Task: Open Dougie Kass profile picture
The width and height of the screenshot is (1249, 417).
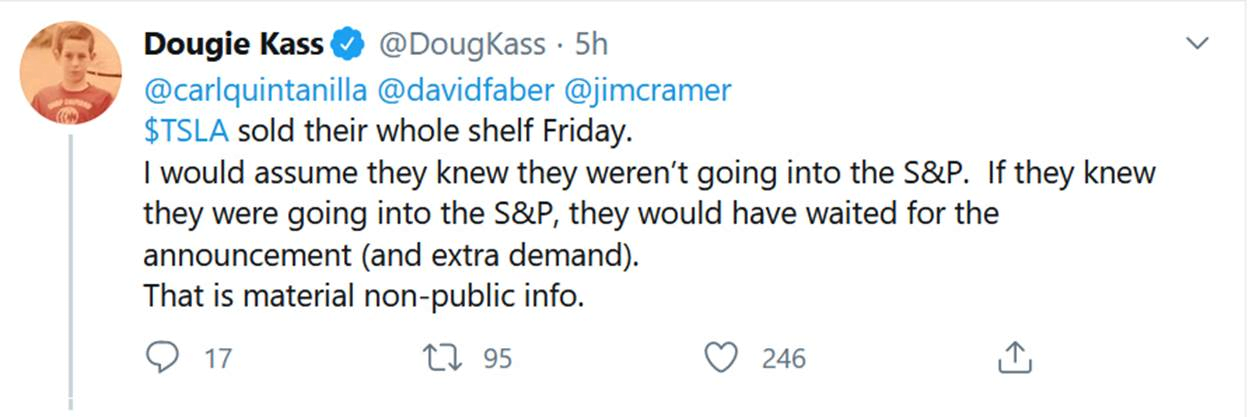Action: click(x=71, y=73)
